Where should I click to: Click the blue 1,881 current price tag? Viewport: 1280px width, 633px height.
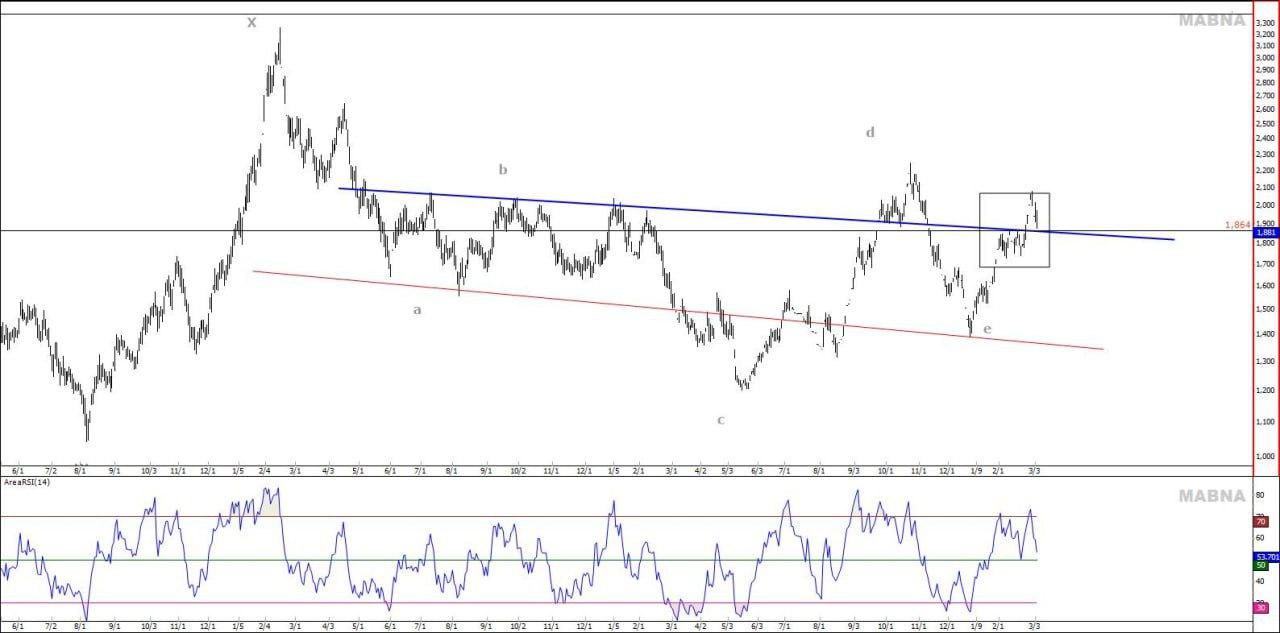pyautogui.click(x=1265, y=233)
